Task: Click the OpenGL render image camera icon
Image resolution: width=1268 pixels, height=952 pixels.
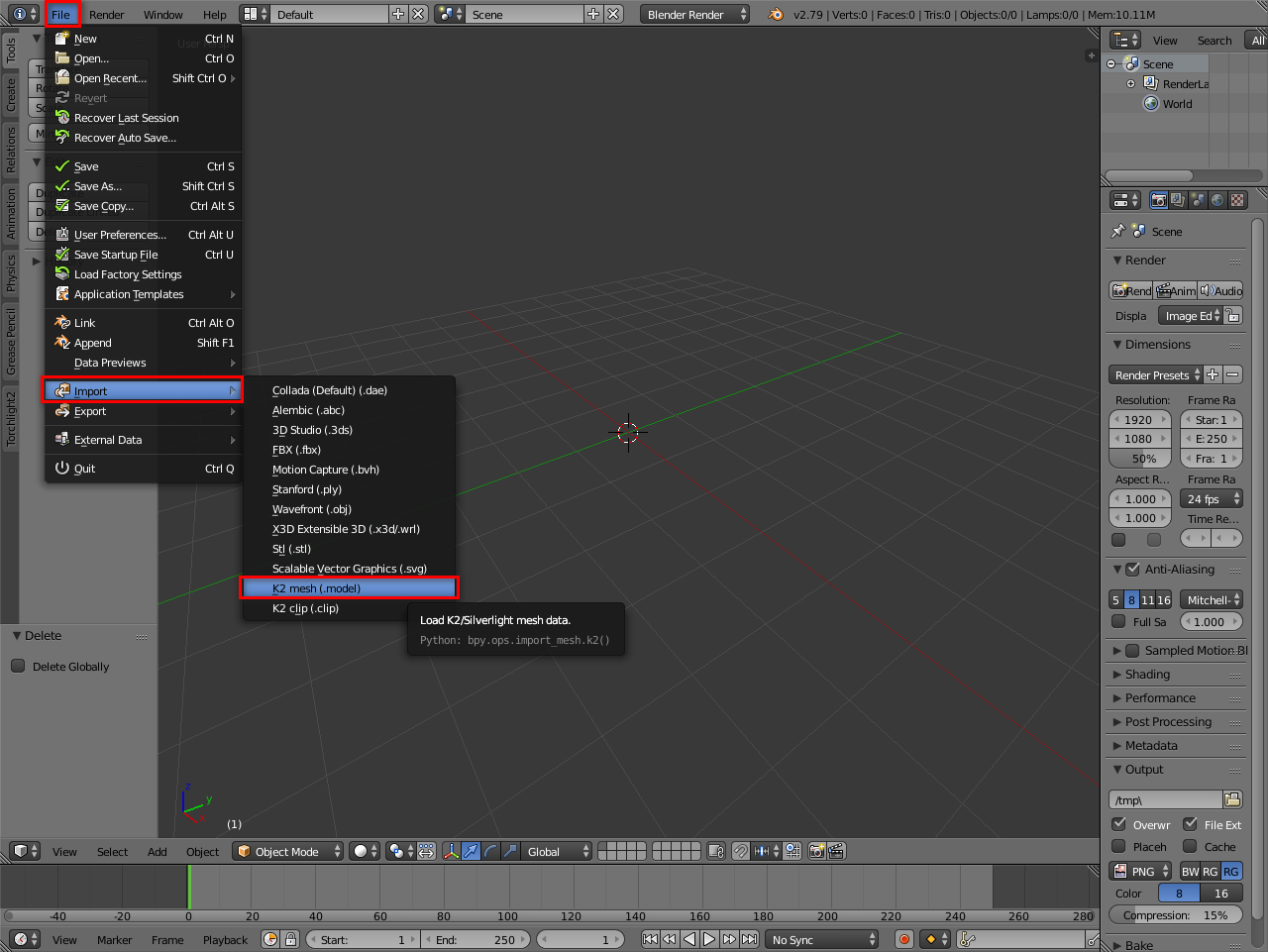Action: click(817, 851)
